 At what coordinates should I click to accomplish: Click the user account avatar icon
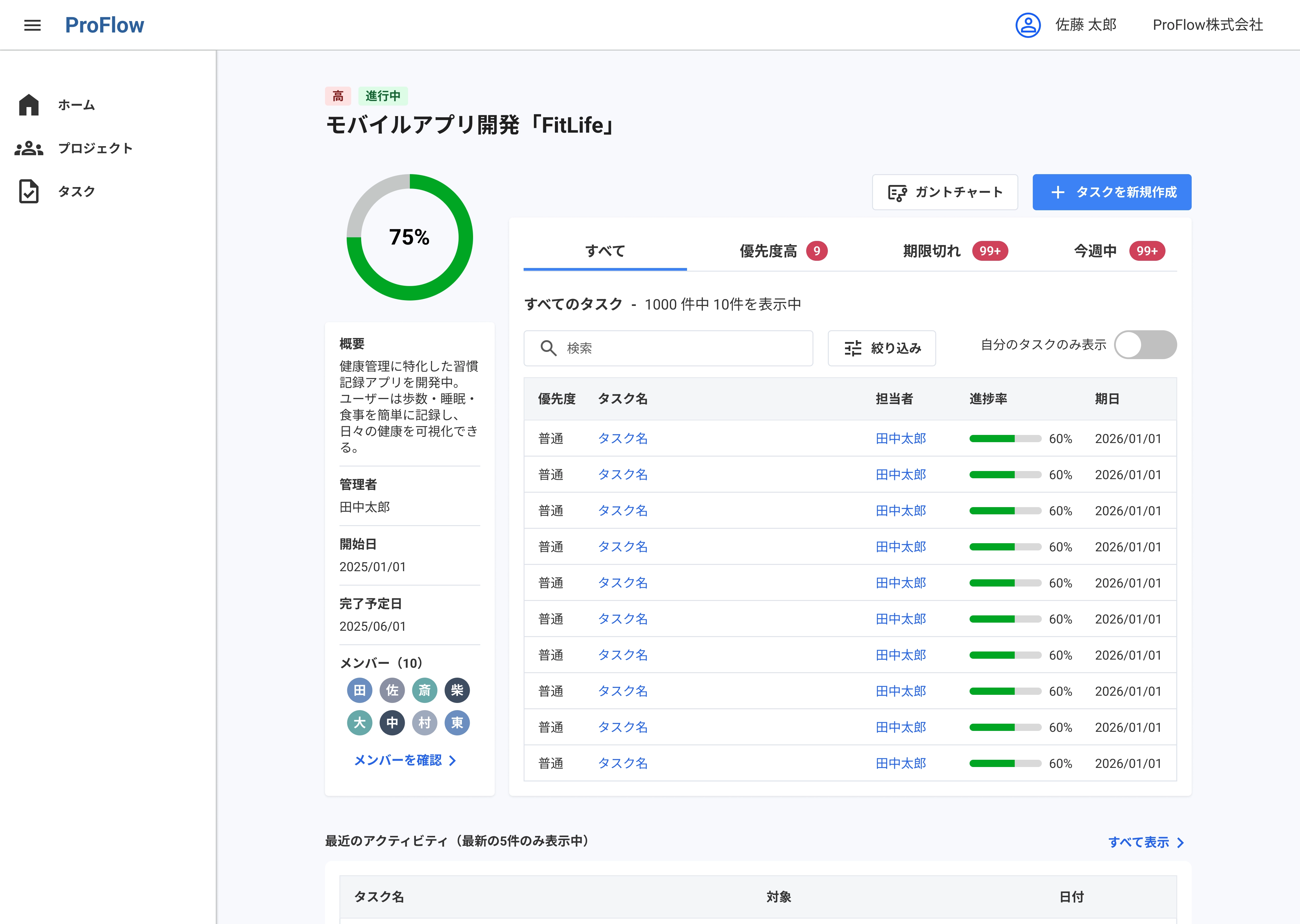click(1028, 25)
